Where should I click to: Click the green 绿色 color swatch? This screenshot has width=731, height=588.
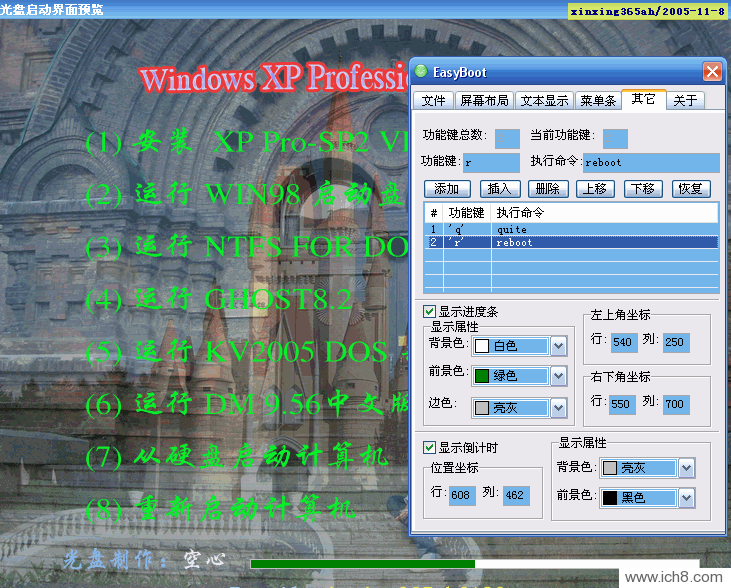tap(482, 376)
